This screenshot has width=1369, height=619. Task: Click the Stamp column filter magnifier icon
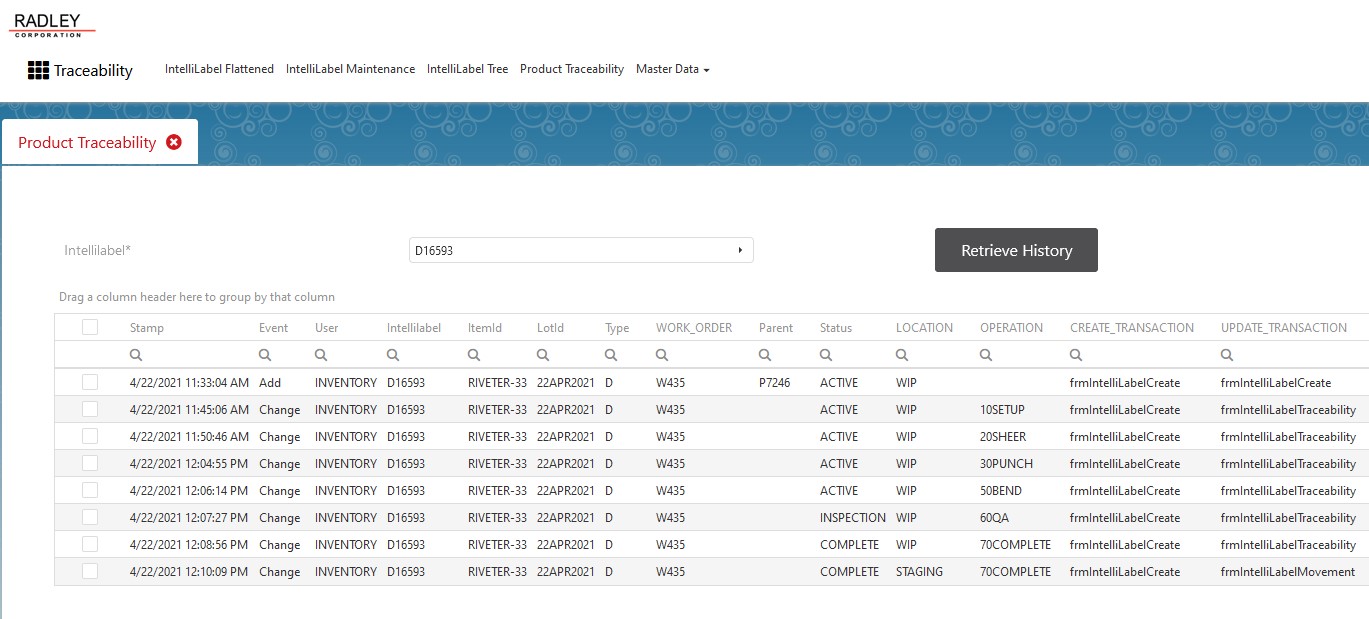pos(136,354)
